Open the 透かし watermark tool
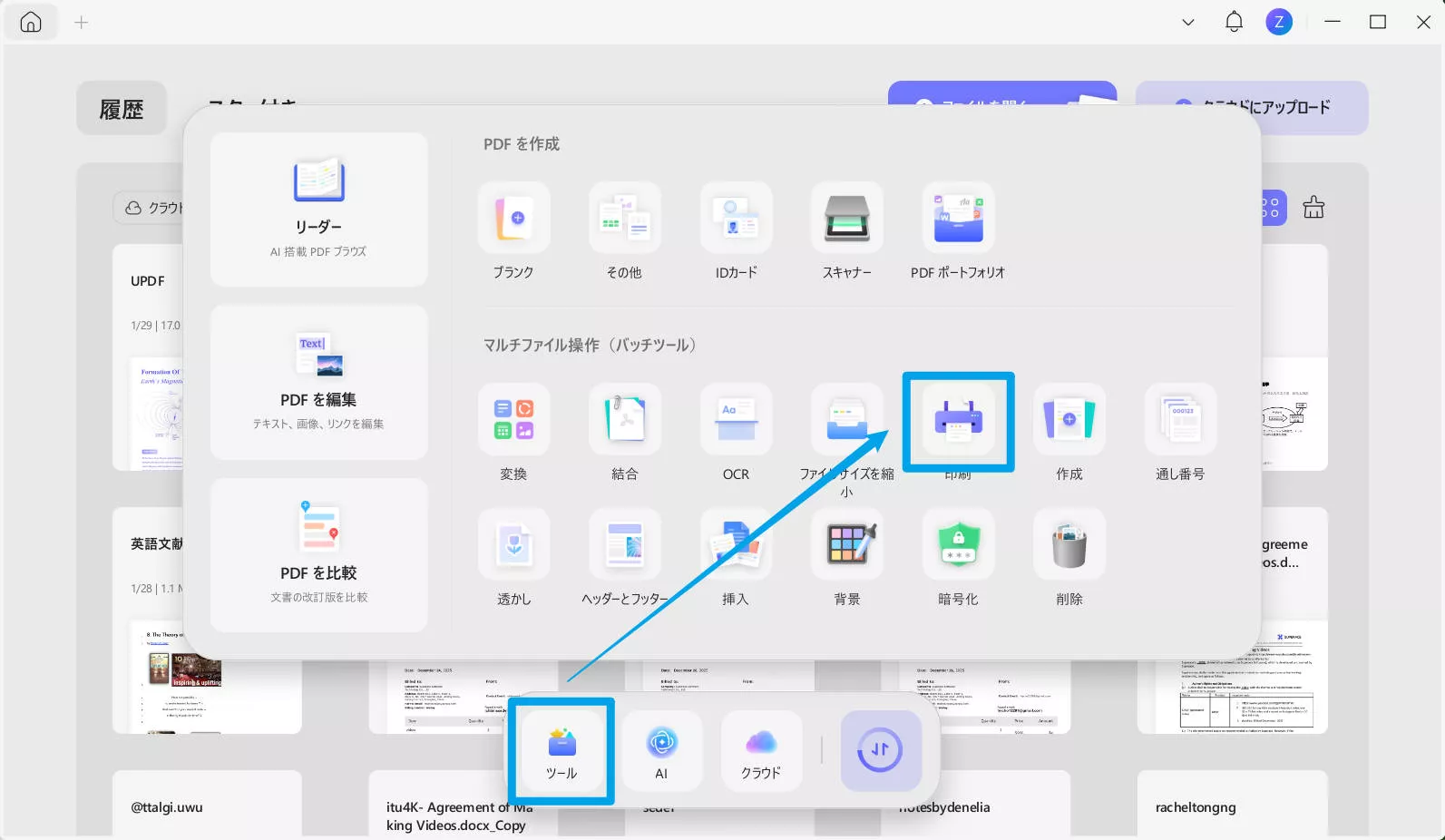The width and height of the screenshot is (1445, 840). (513, 544)
